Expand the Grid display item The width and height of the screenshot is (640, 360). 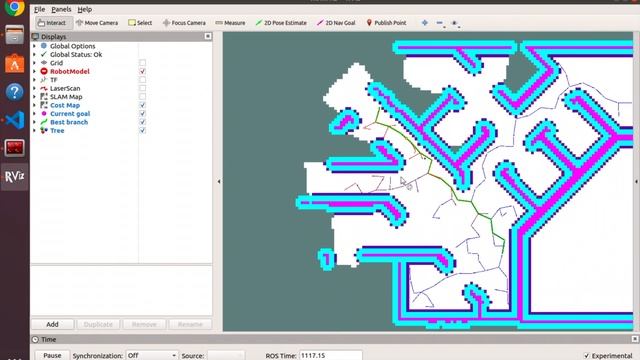[x=35, y=63]
